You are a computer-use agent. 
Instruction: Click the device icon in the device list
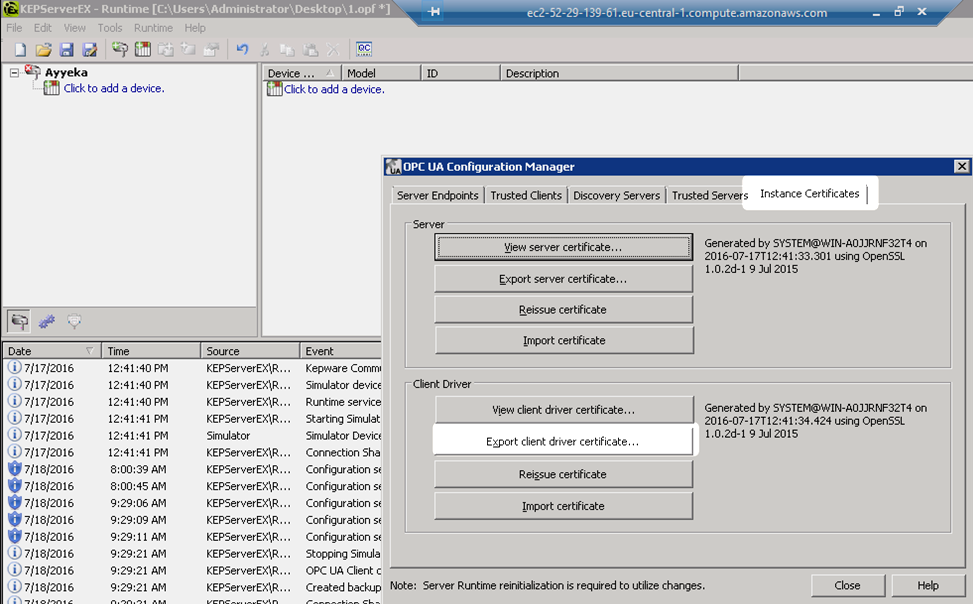[274, 89]
